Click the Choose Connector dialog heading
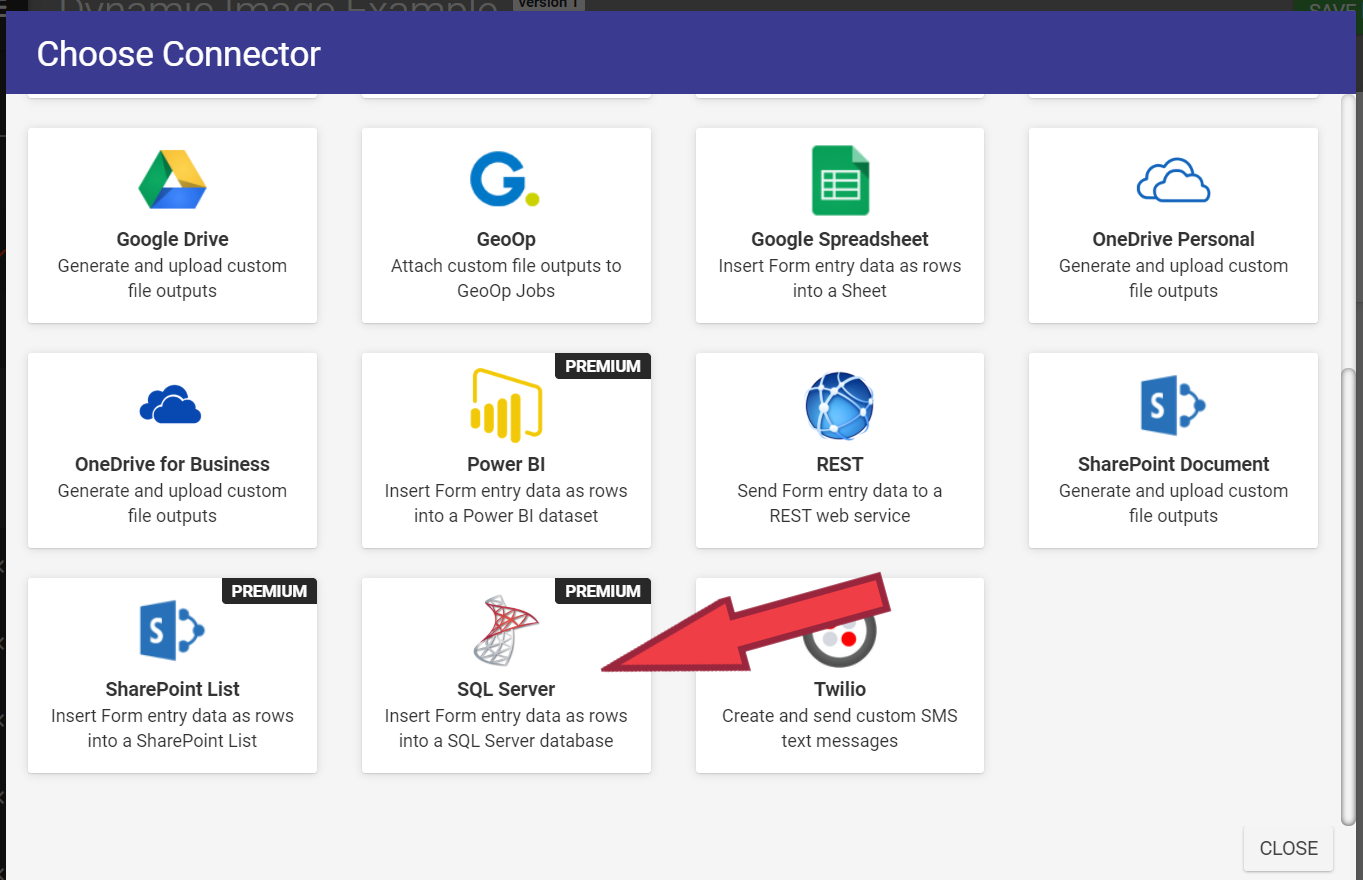This screenshot has width=1363, height=880. click(x=178, y=53)
